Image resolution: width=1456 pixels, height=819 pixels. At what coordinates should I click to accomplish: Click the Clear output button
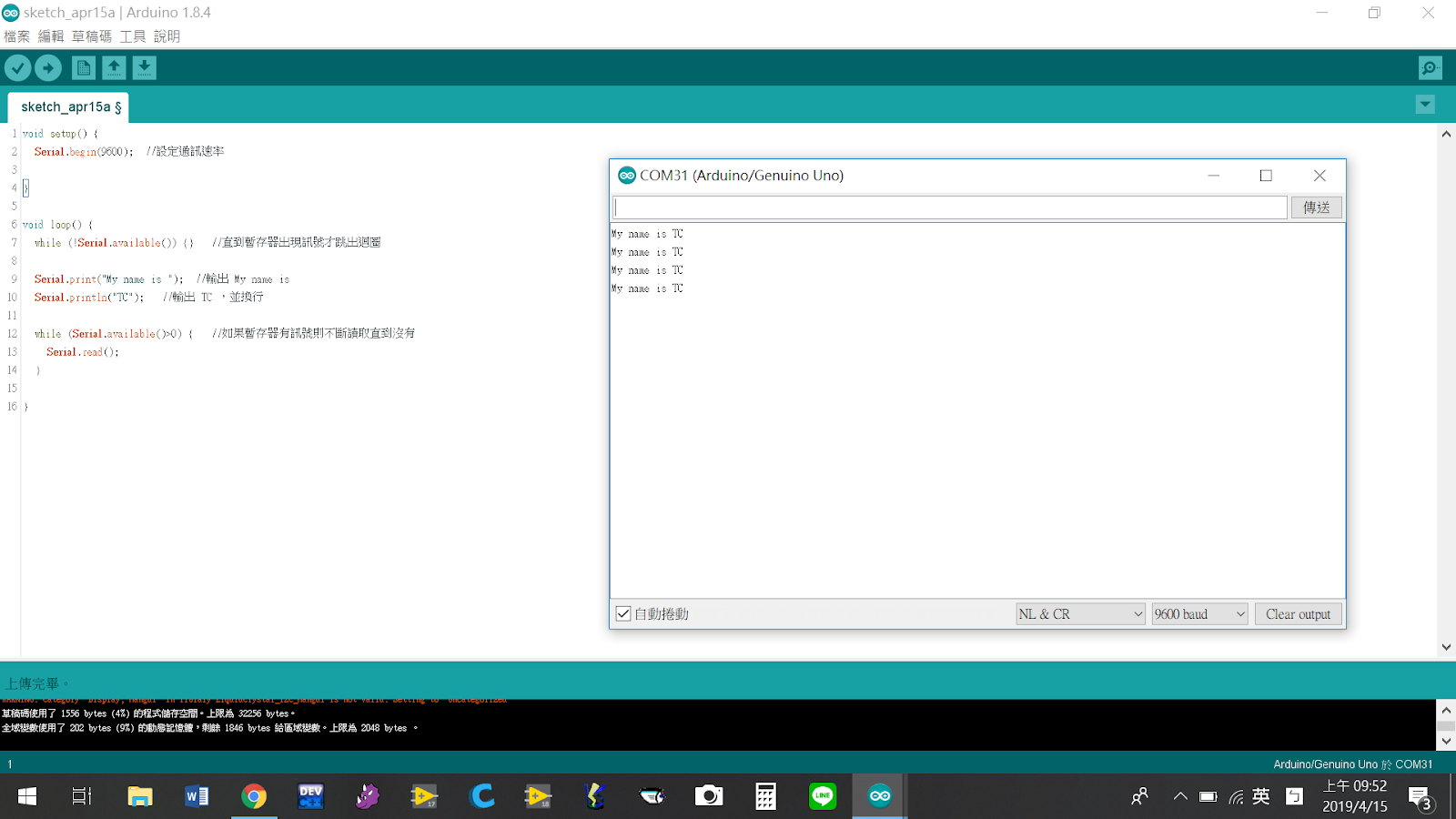click(1298, 614)
